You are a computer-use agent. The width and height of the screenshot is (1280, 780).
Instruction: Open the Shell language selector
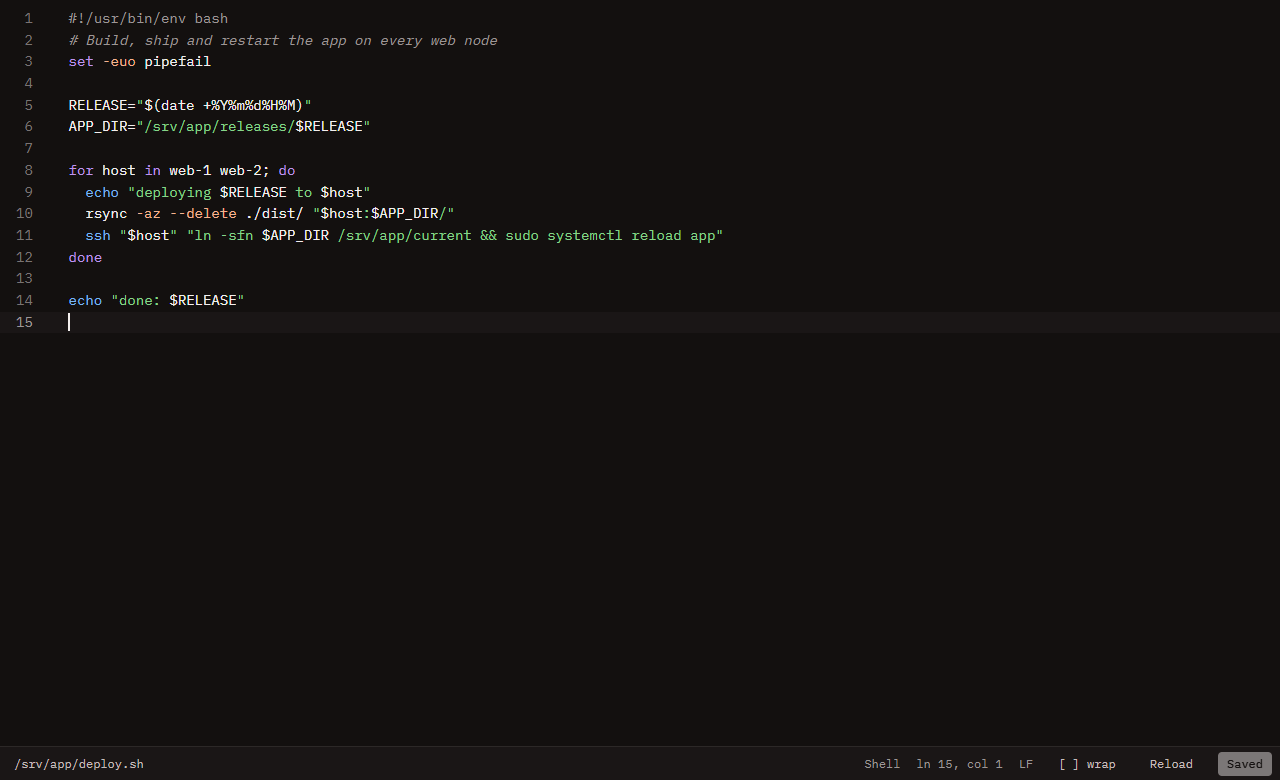tap(882, 764)
